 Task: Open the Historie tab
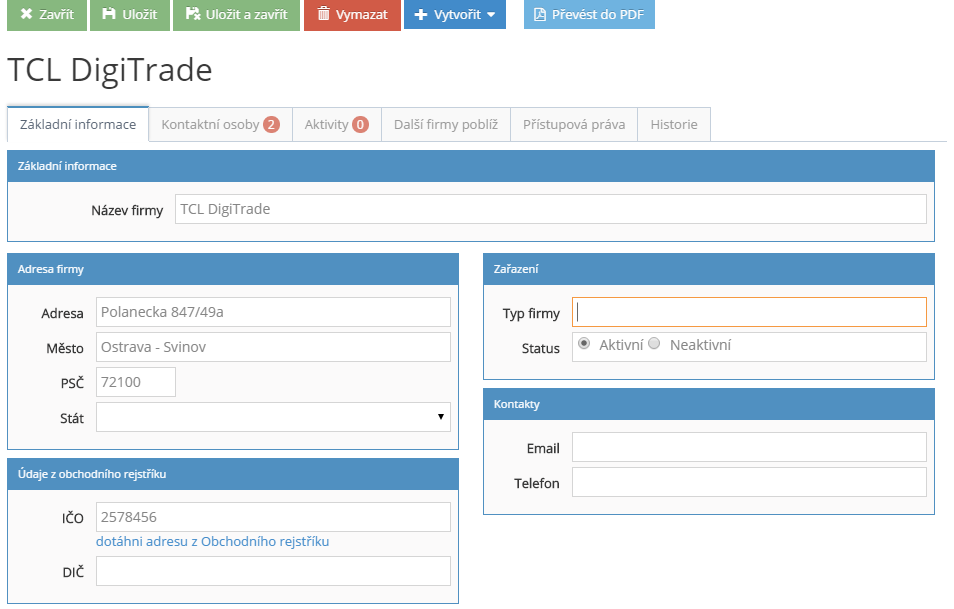pos(674,125)
